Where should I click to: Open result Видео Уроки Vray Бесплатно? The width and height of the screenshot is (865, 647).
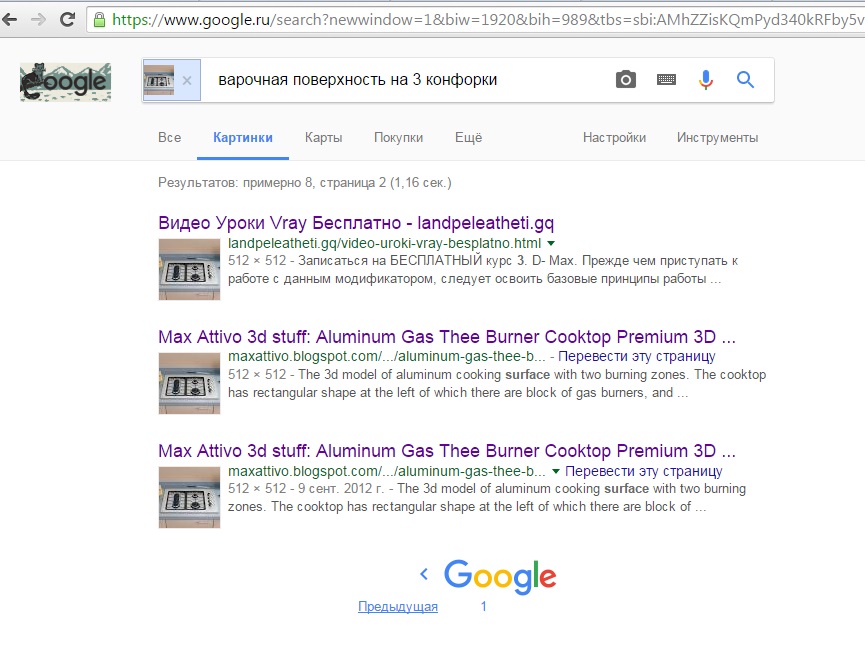click(356, 223)
